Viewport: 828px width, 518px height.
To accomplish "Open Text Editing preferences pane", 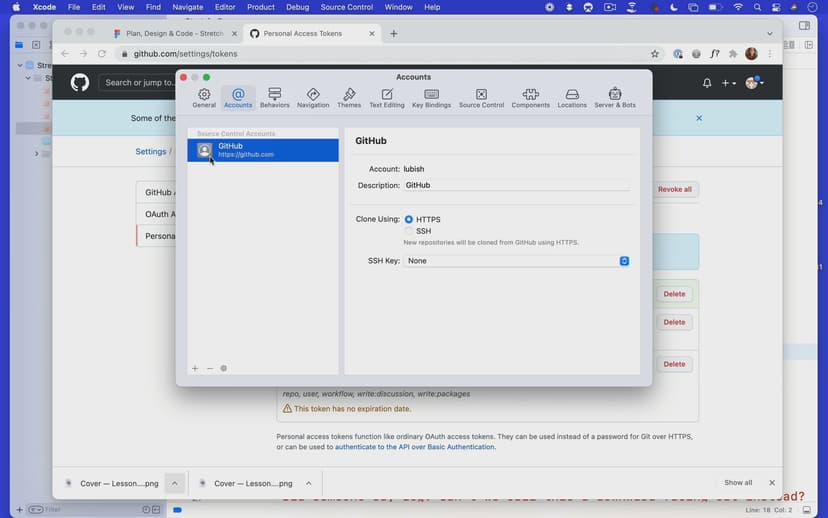I will pyautogui.click(x=387, y=97).
